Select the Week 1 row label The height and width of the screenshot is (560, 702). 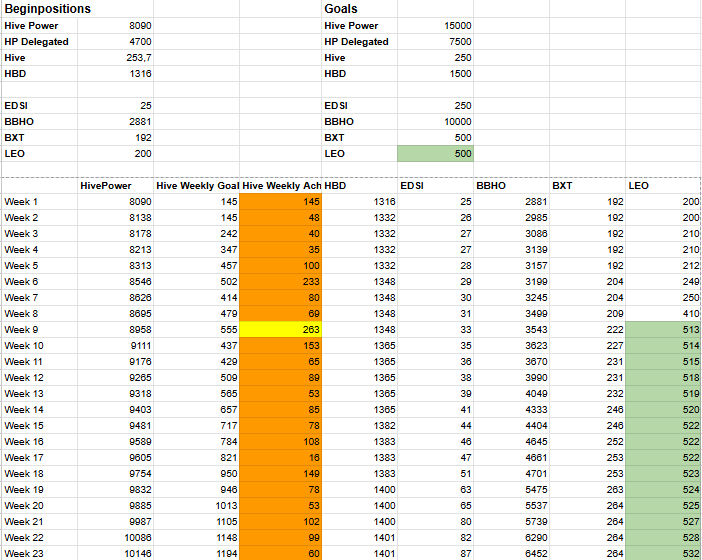pos(39,202)
